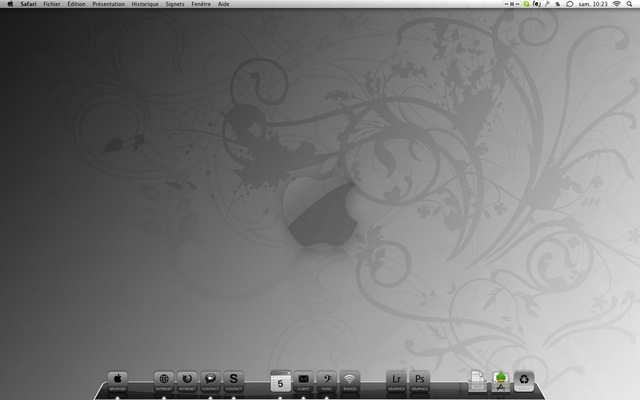Open the envelope mail Client dock icon
Screen dimensions: 640x400
point(303,381)
